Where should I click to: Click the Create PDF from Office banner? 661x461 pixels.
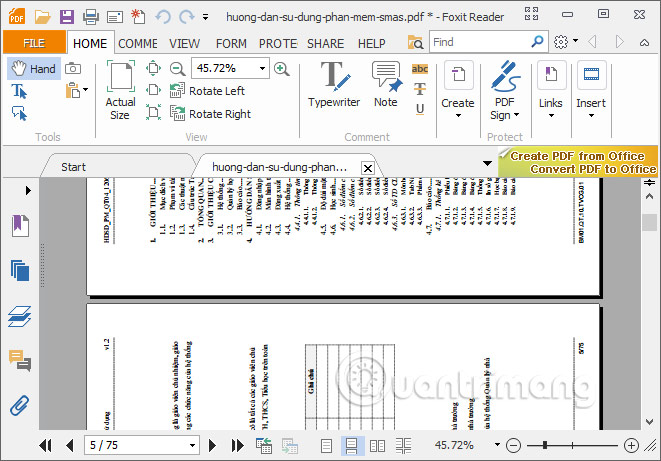pyautogui.click(x=578, y=162)
